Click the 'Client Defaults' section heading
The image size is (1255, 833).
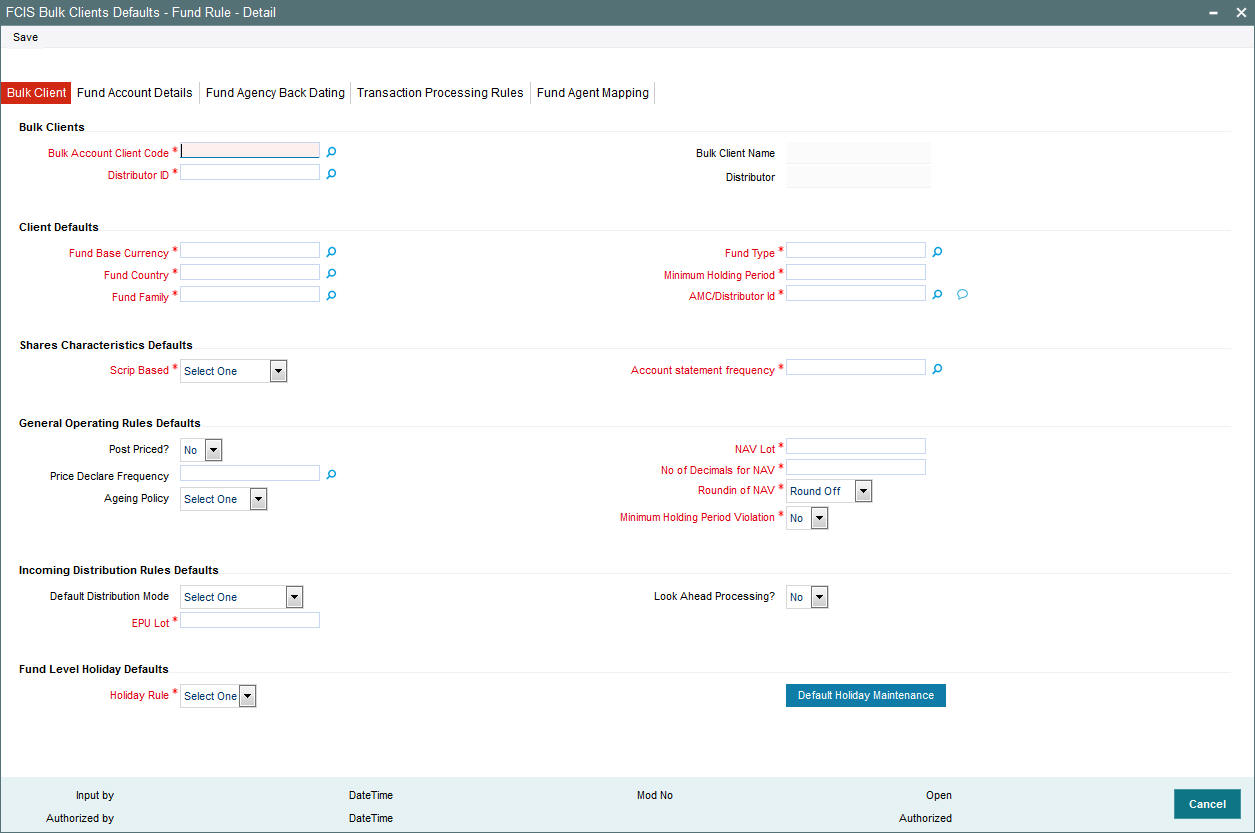click(59, 227)
